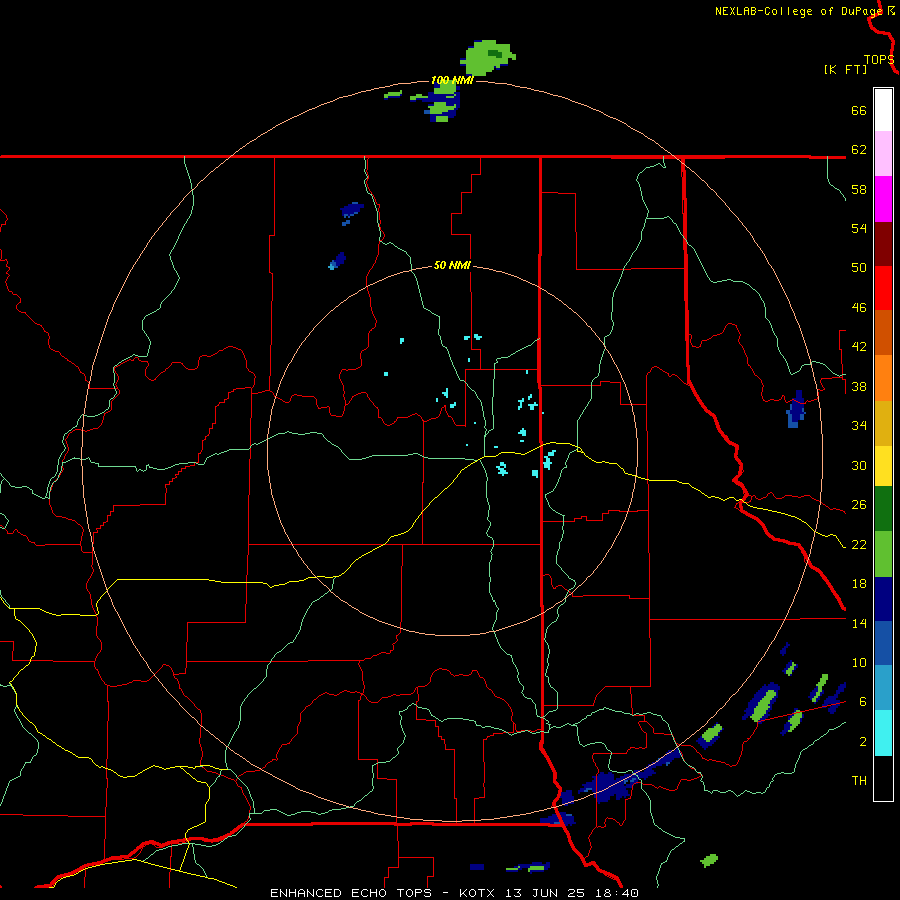Click the black TH legend band

(x=883, y=778)
